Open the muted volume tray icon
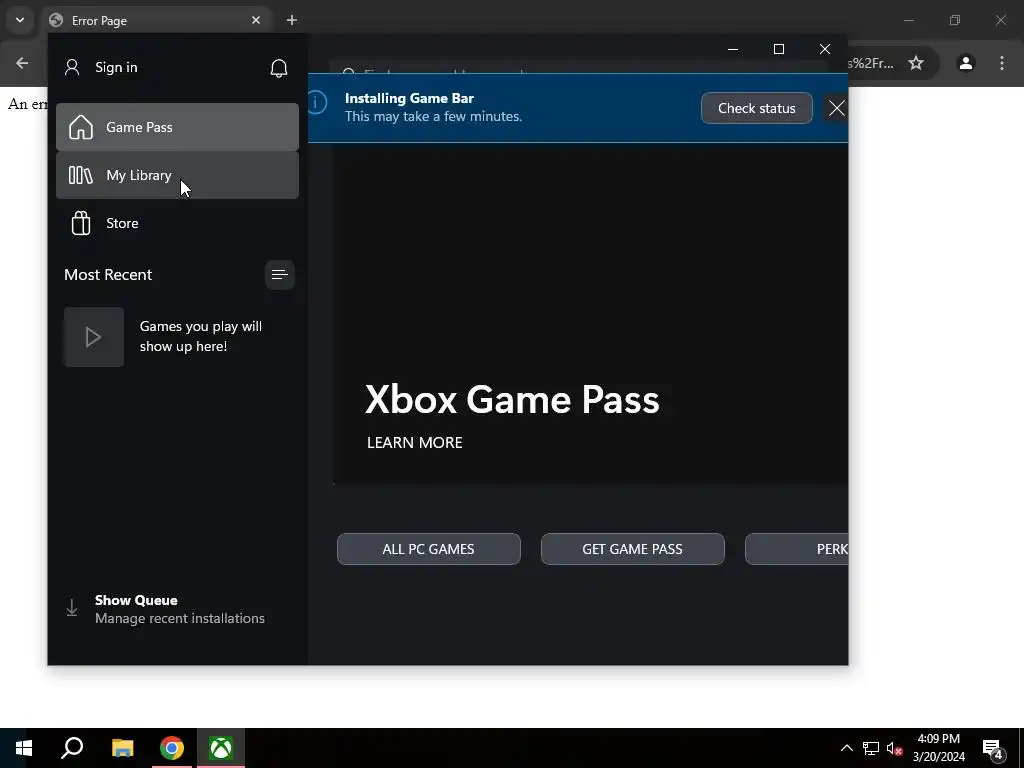Screen dimensions: 1024x768 (894, 748)
